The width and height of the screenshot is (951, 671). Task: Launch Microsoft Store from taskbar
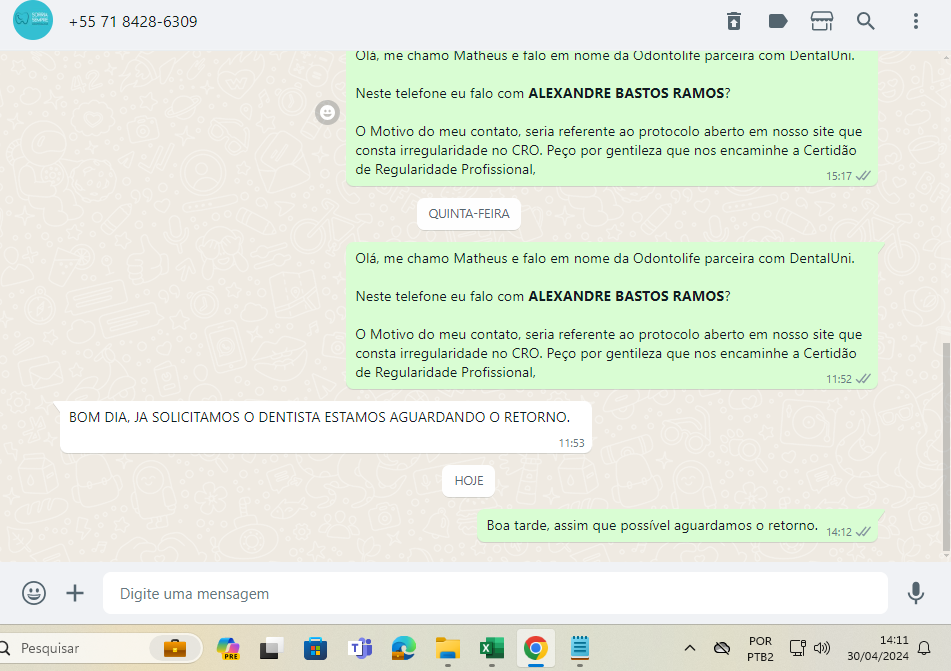[x=315, y=648]
